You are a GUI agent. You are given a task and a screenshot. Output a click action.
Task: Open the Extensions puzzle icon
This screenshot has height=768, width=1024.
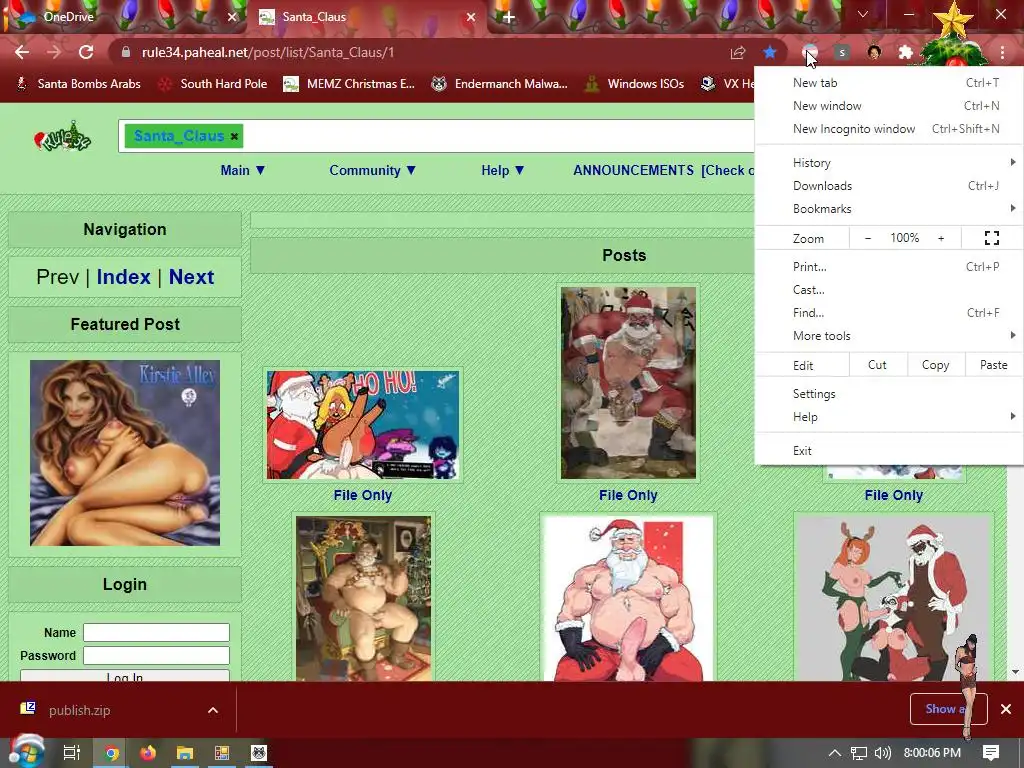[x=905, y=52]
